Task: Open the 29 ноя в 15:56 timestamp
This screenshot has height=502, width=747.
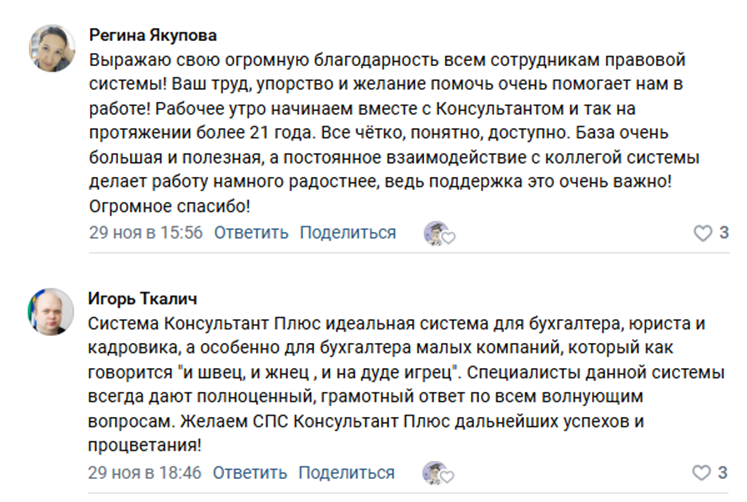Action: pos(146,233)
